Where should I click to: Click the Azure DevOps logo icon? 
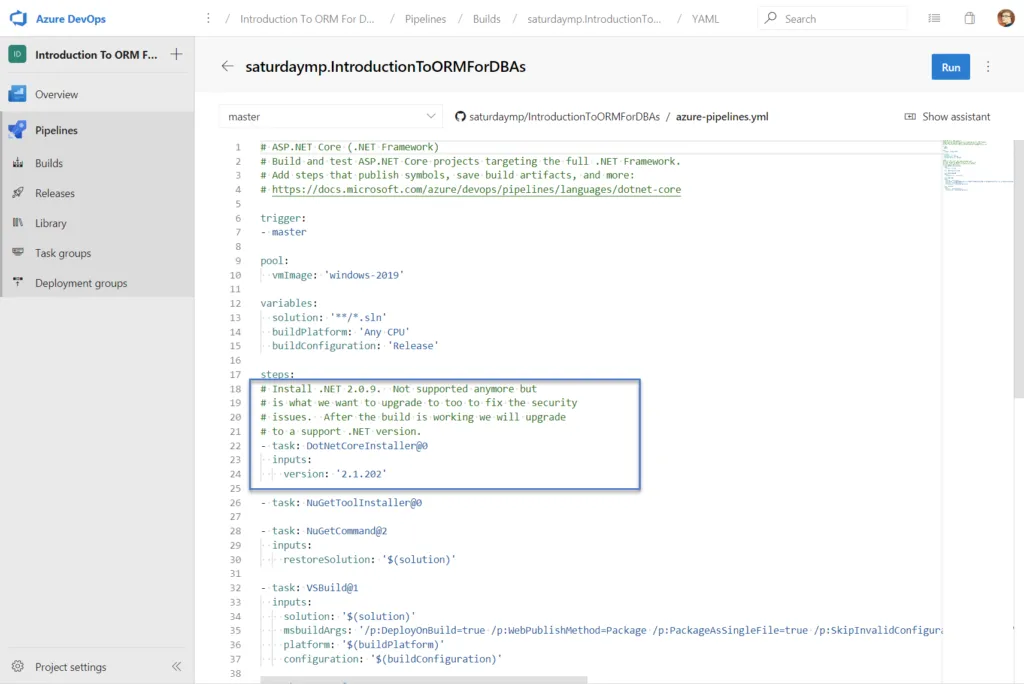coord(18,18)
